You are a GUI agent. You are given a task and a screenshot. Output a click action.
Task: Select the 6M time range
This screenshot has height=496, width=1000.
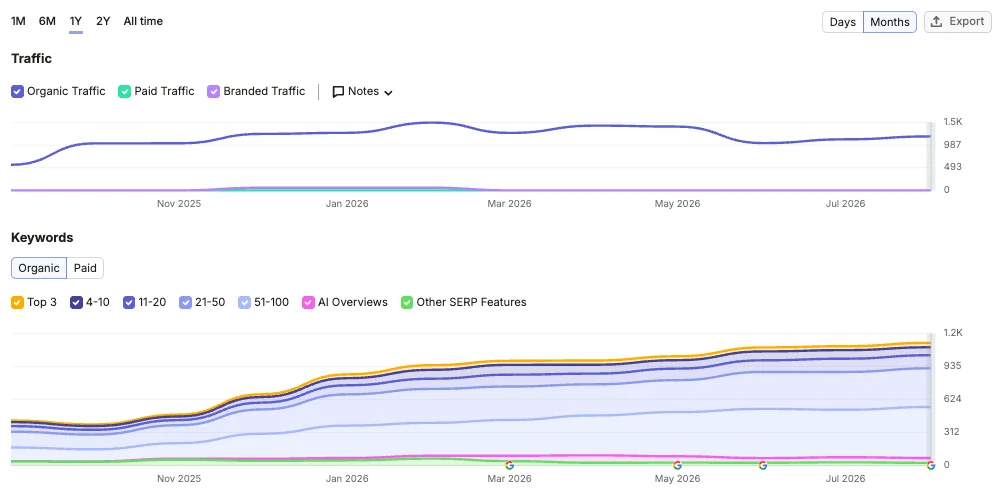[x=47, y=21]
